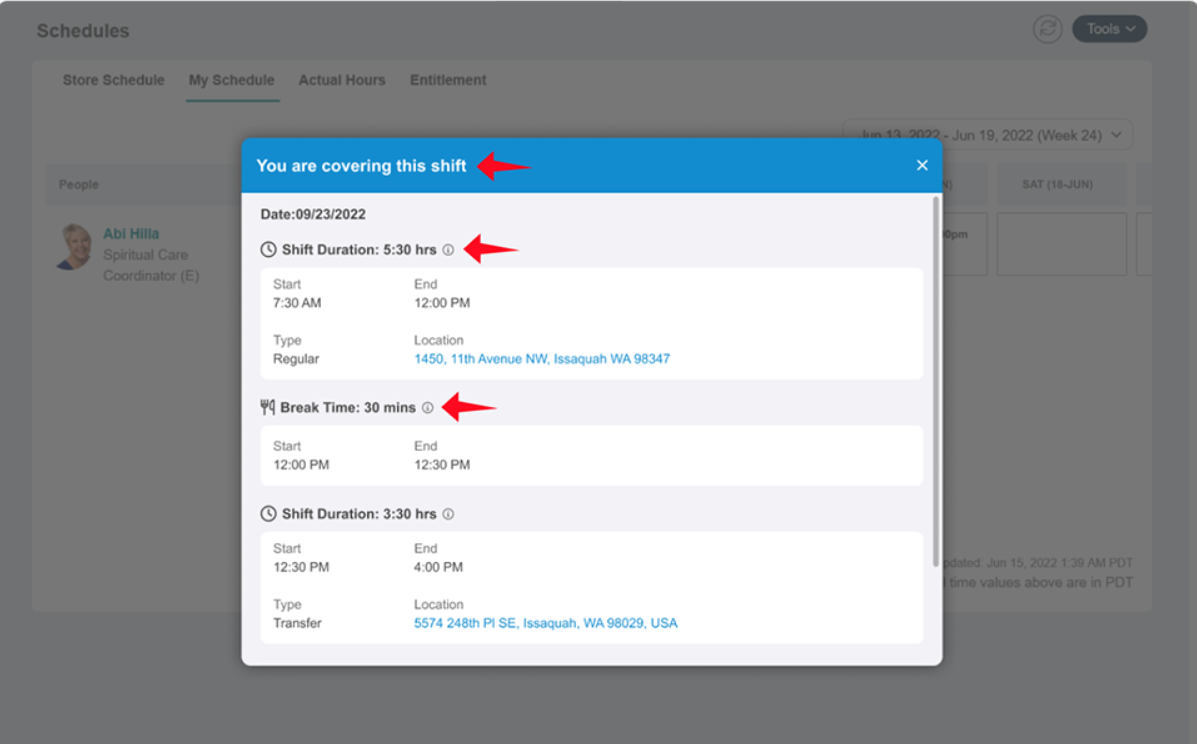
Task: Click the Schedules page heading
Action: (83, 31)
